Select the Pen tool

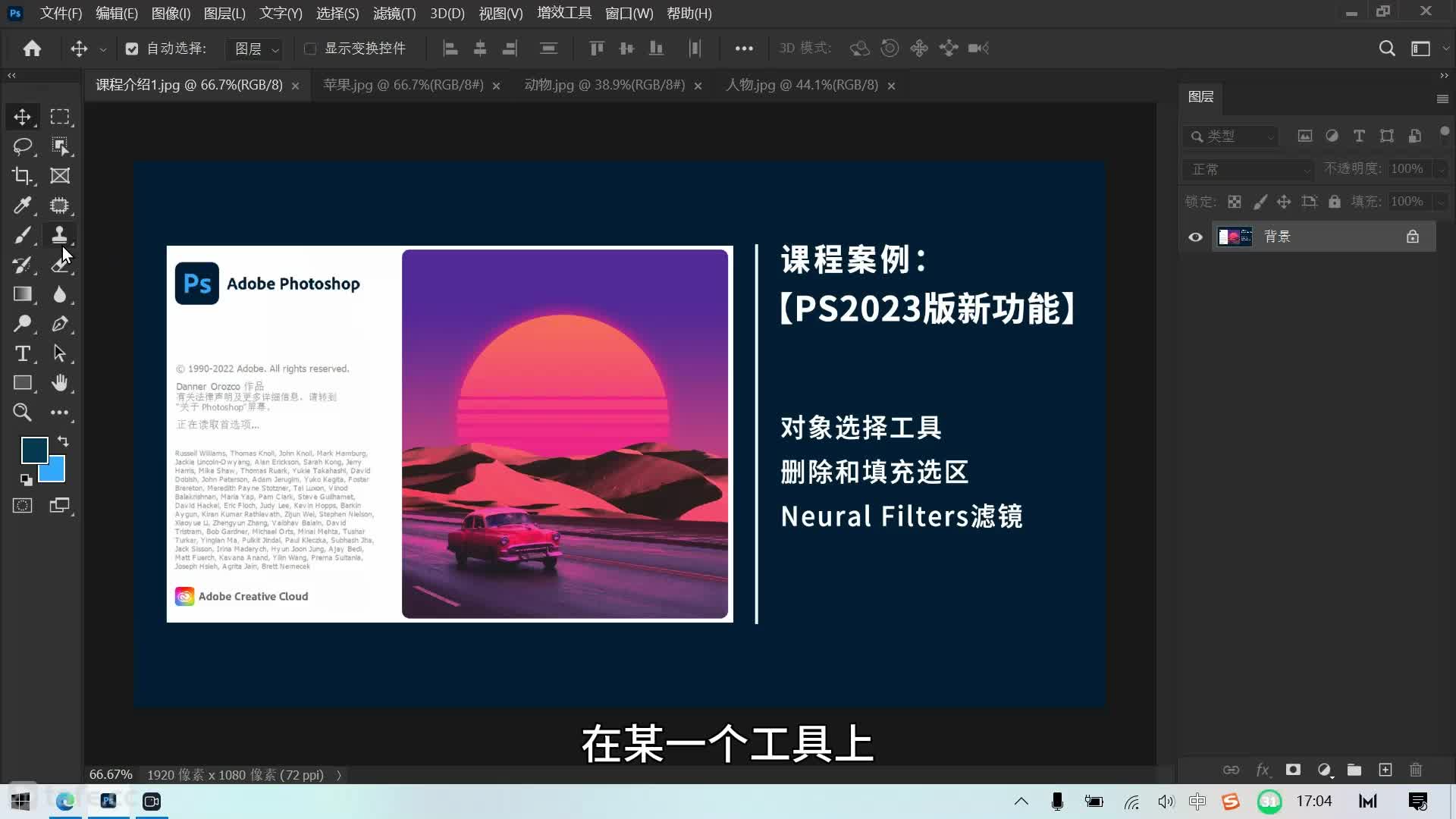coord(60,324)
